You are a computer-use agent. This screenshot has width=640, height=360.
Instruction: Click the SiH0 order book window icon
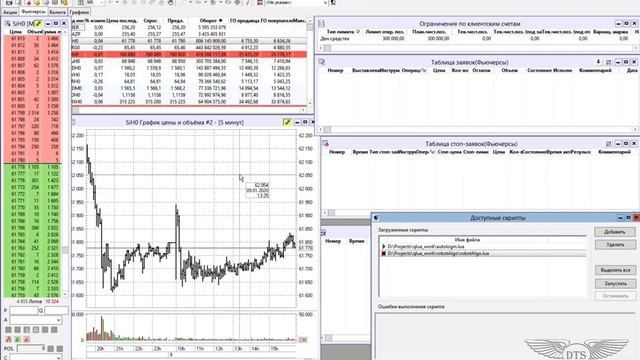[x=7, y=24]
